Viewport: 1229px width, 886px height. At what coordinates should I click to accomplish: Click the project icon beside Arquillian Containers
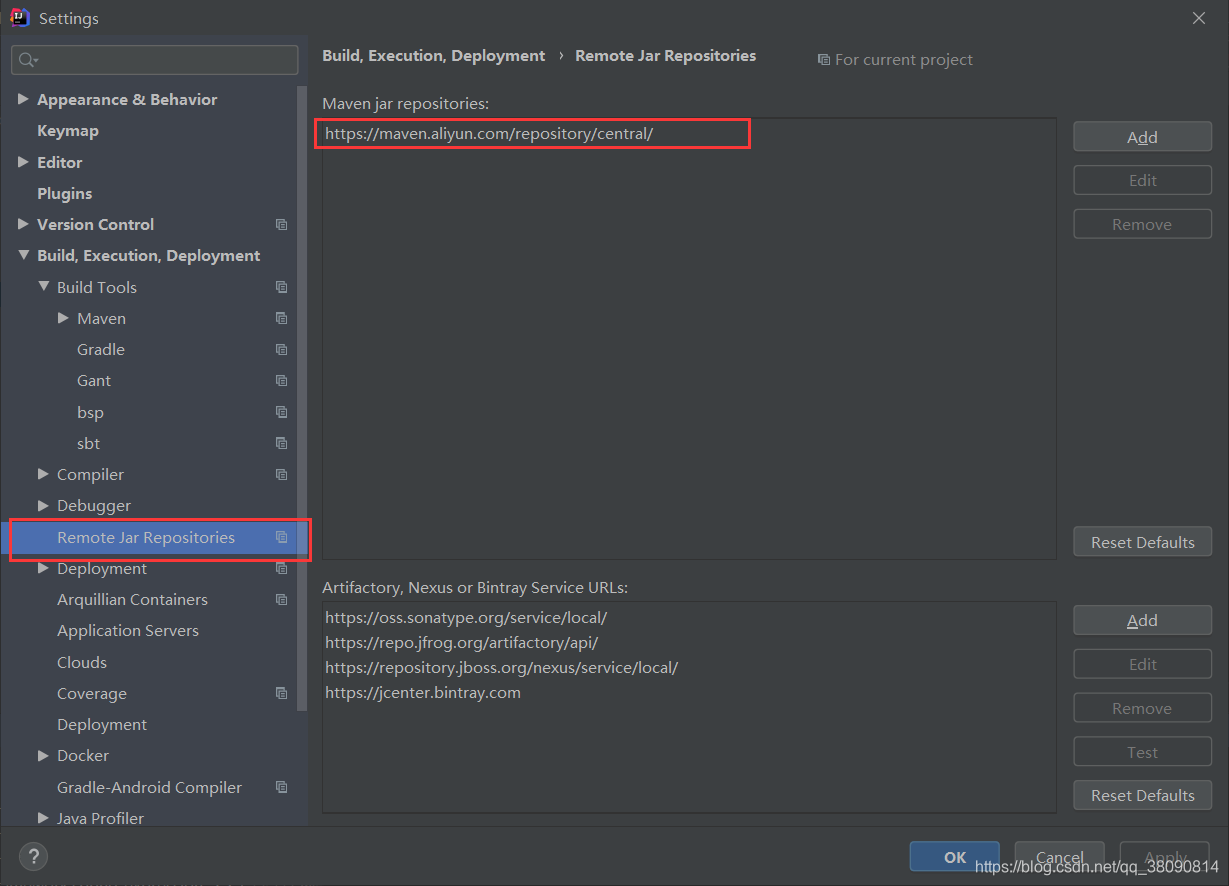[x=281, y=600]
